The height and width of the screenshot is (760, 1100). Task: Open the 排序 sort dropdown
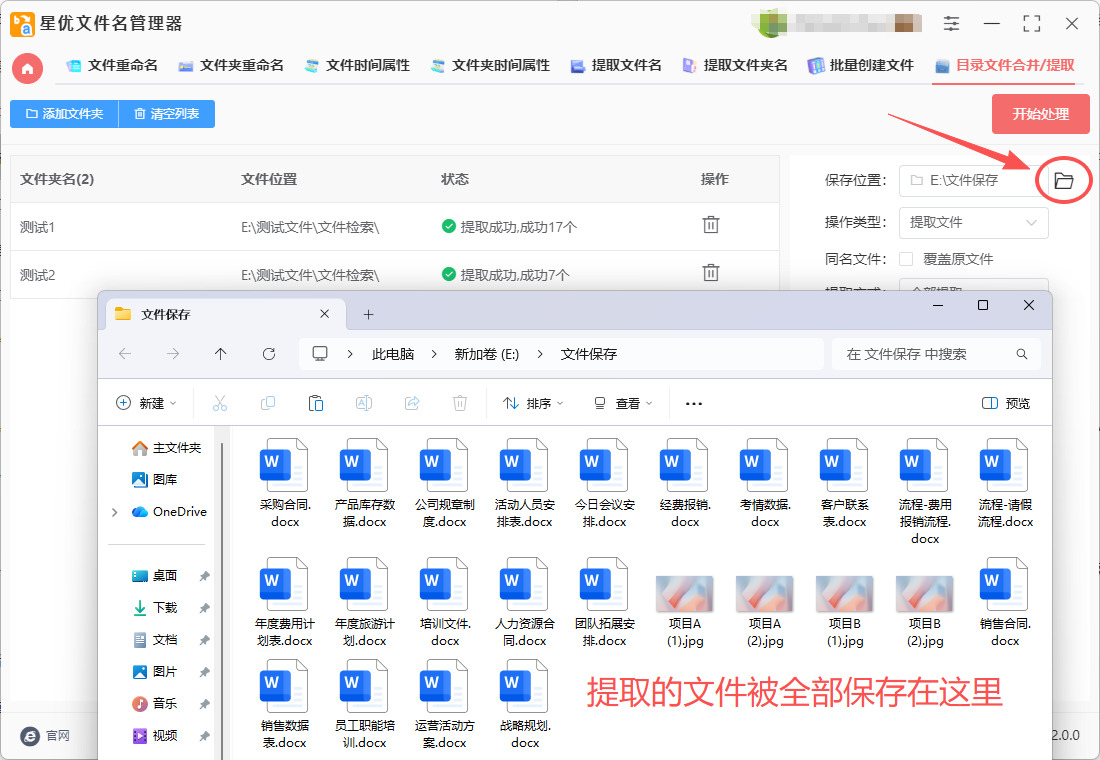point(533,403)
